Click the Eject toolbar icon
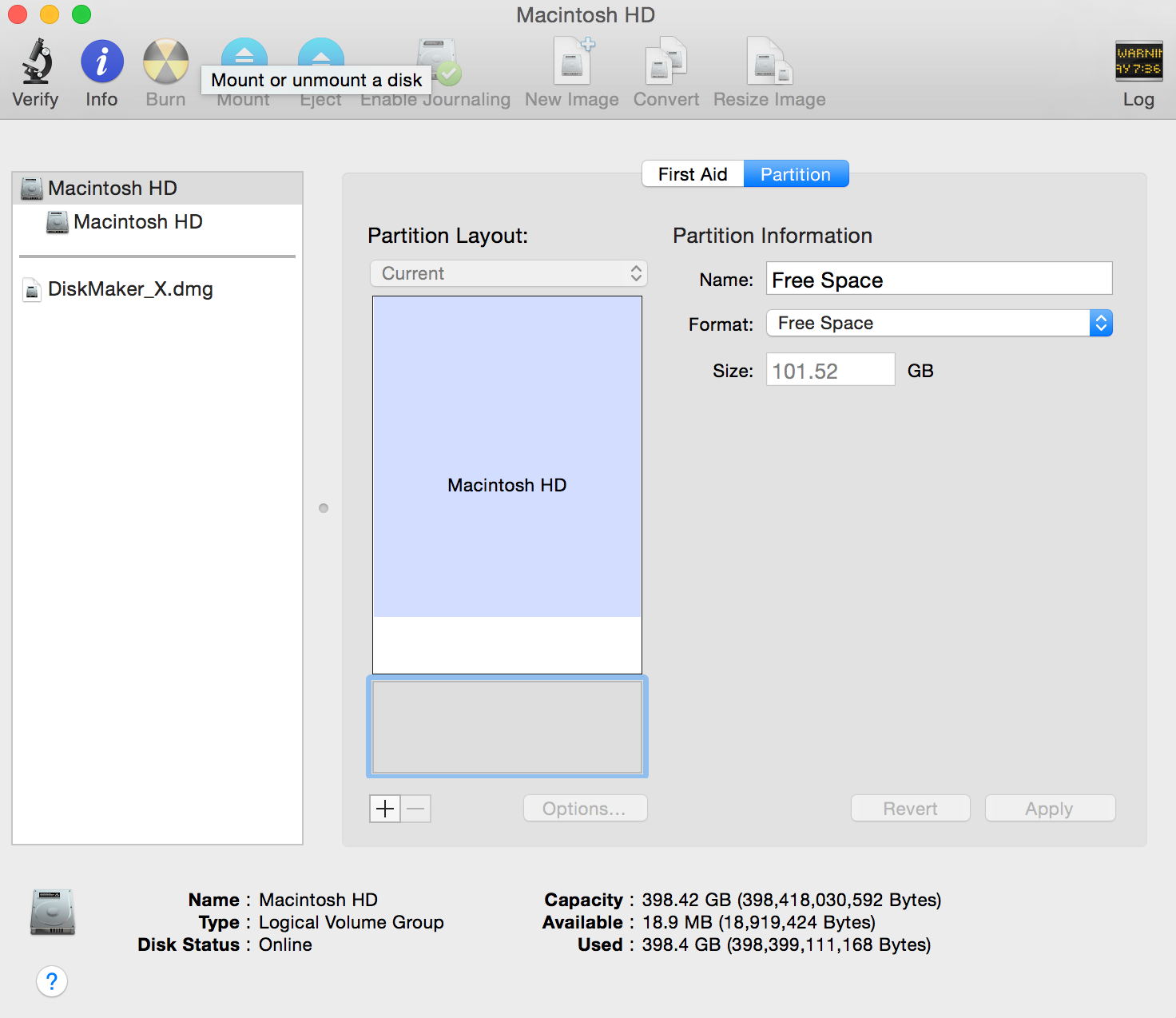The height and width of the screenshot is (1018, 1176). tap(320, 52)
